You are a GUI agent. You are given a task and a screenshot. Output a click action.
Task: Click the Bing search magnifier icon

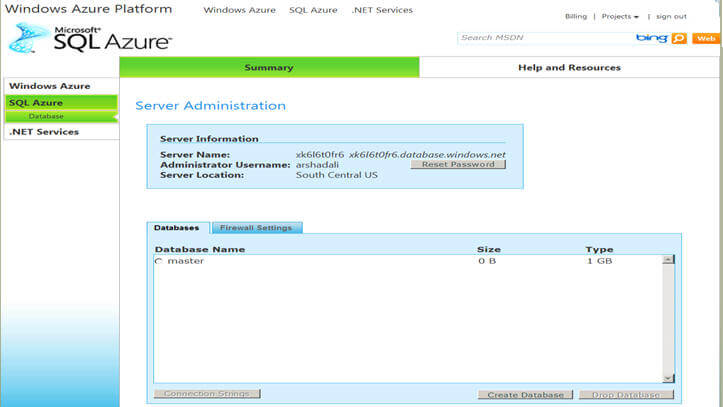point(679,38)
